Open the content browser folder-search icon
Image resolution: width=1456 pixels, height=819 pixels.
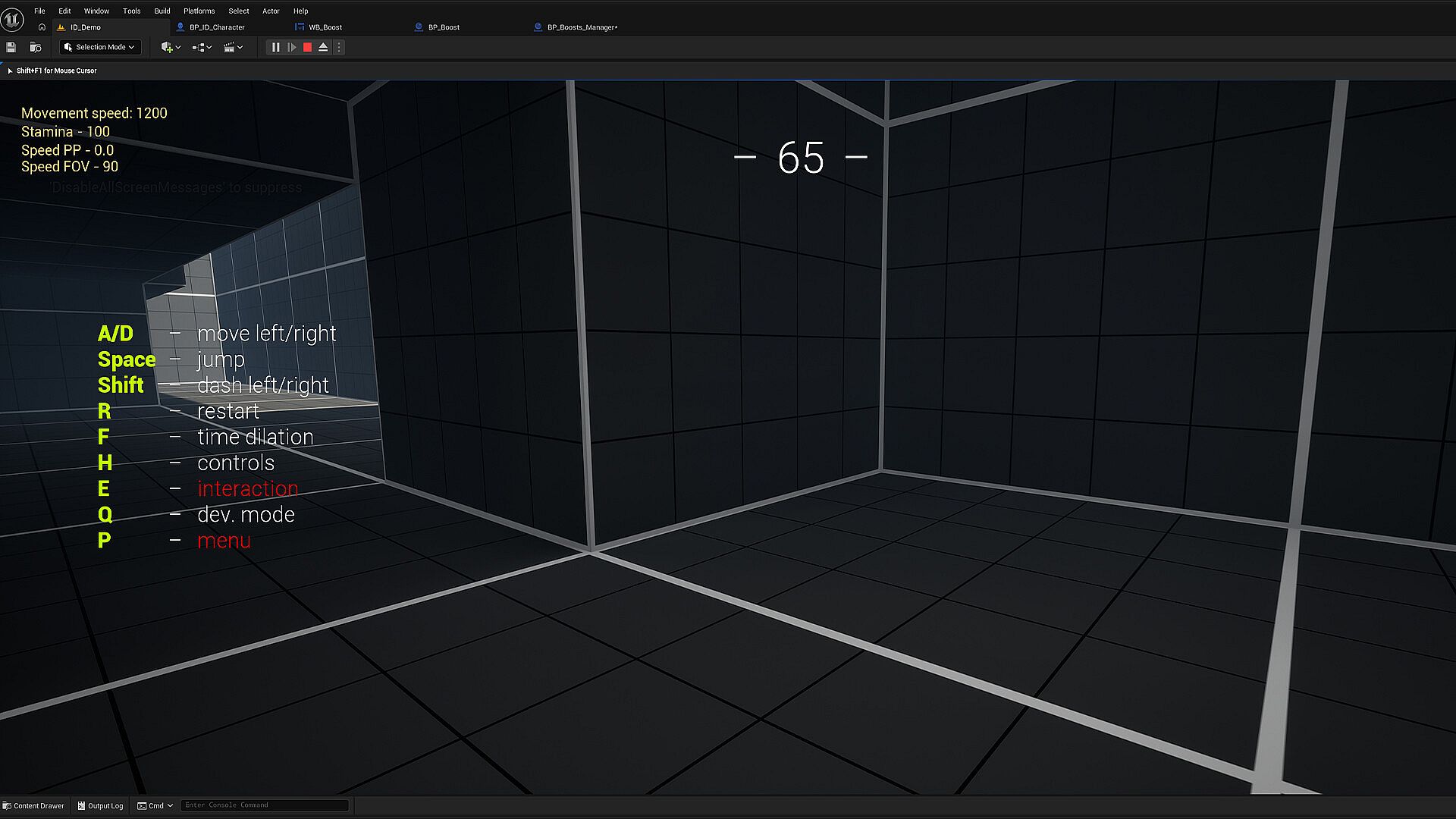pos(35,47)
